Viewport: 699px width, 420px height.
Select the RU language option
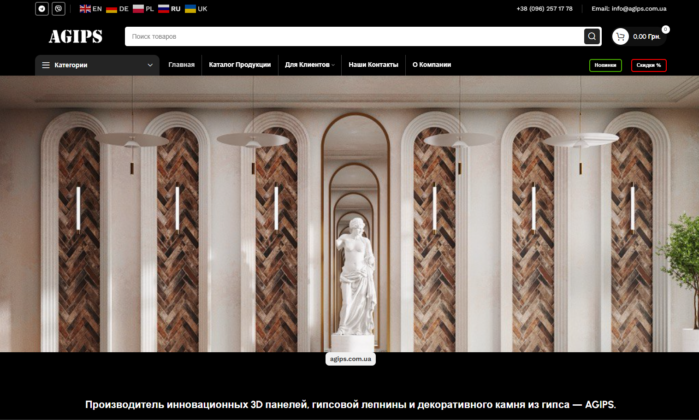click(169, 9)
